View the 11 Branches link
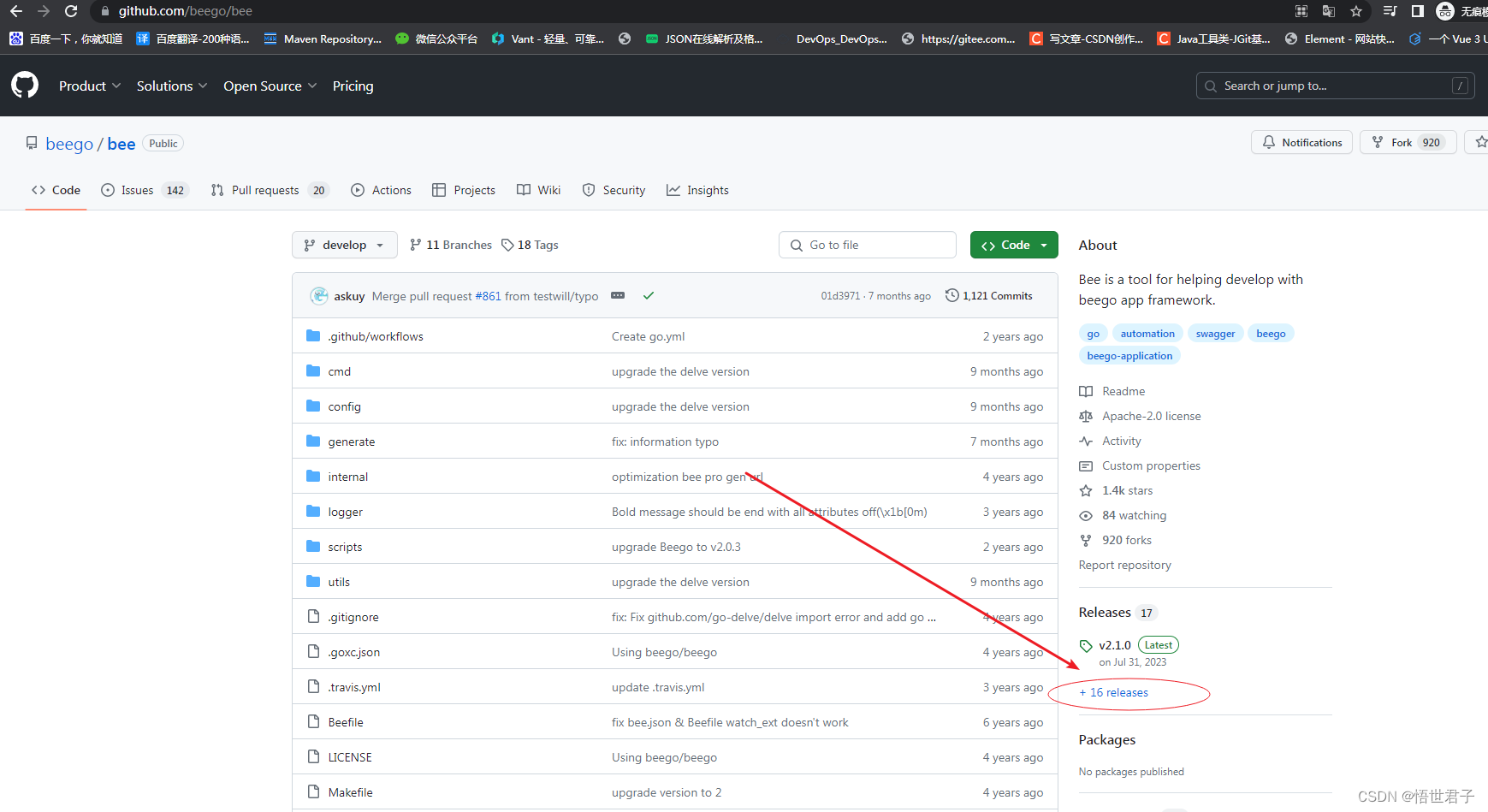Image resolution: width=1488 pixels, height=812 pixels. [451, 245]
